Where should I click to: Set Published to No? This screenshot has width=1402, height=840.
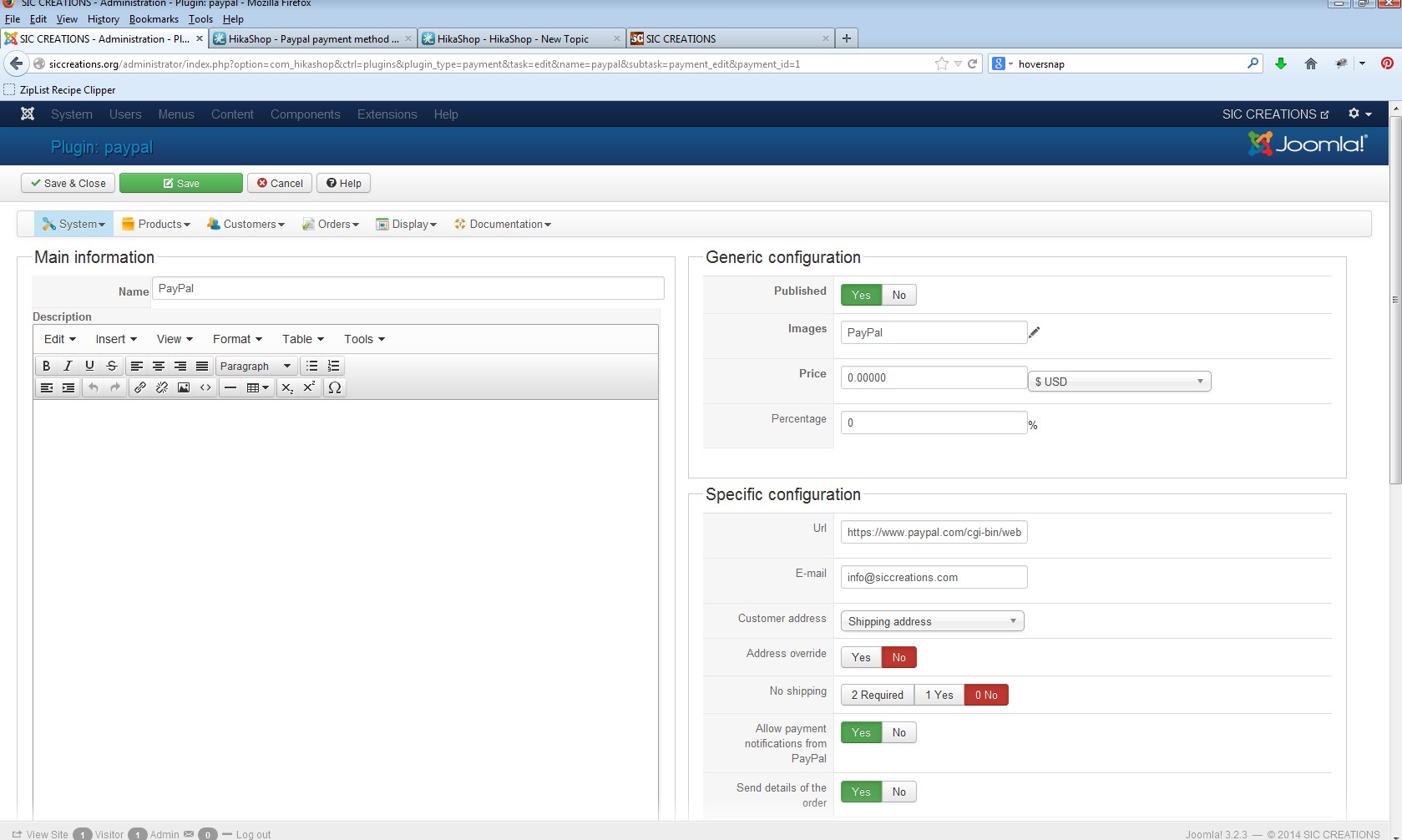(899, 295)
